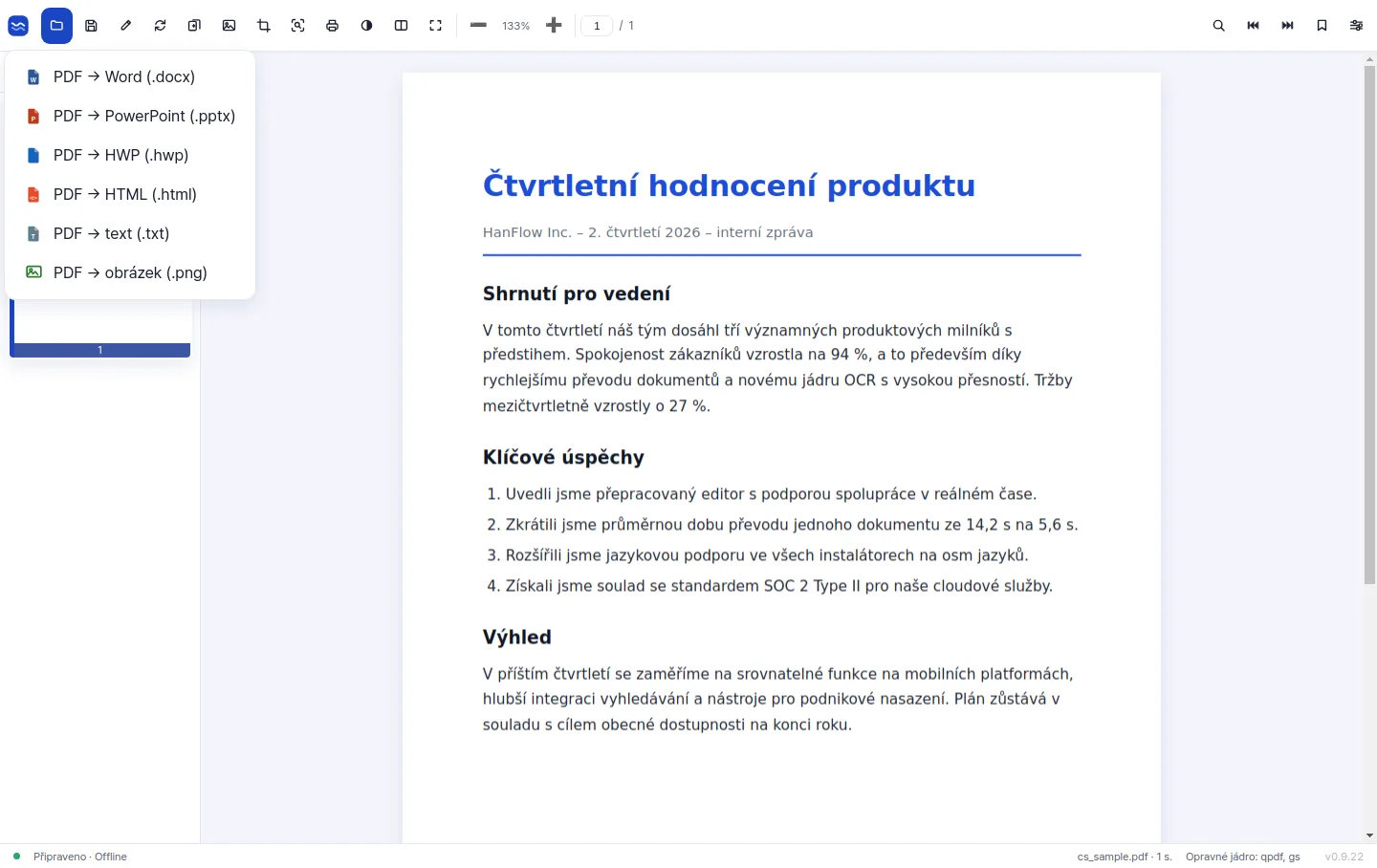Click the green status dot

coord(16,857)
